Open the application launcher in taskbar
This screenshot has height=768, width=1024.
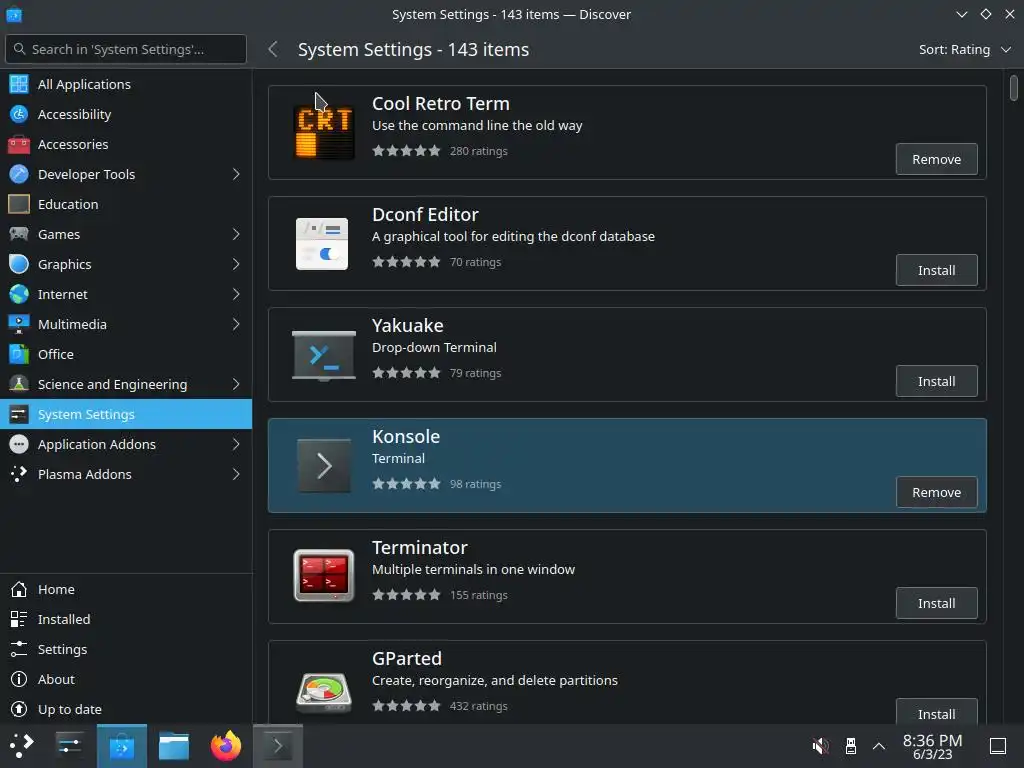22,746
